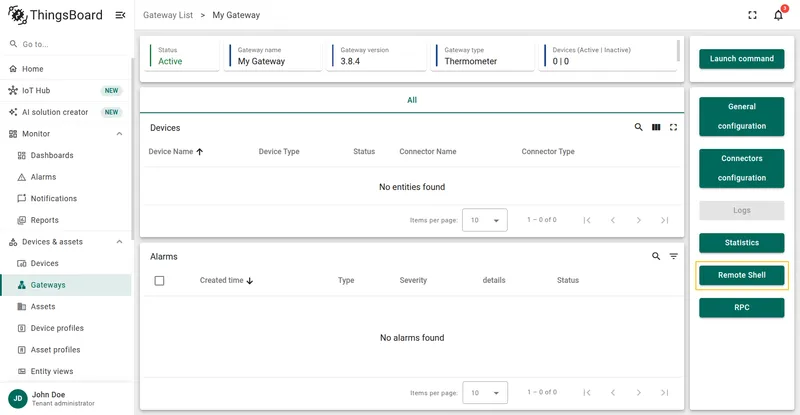
Task: Click the Thermometer gateway type value
Action: pyautogui.click(x=470, y=61)
